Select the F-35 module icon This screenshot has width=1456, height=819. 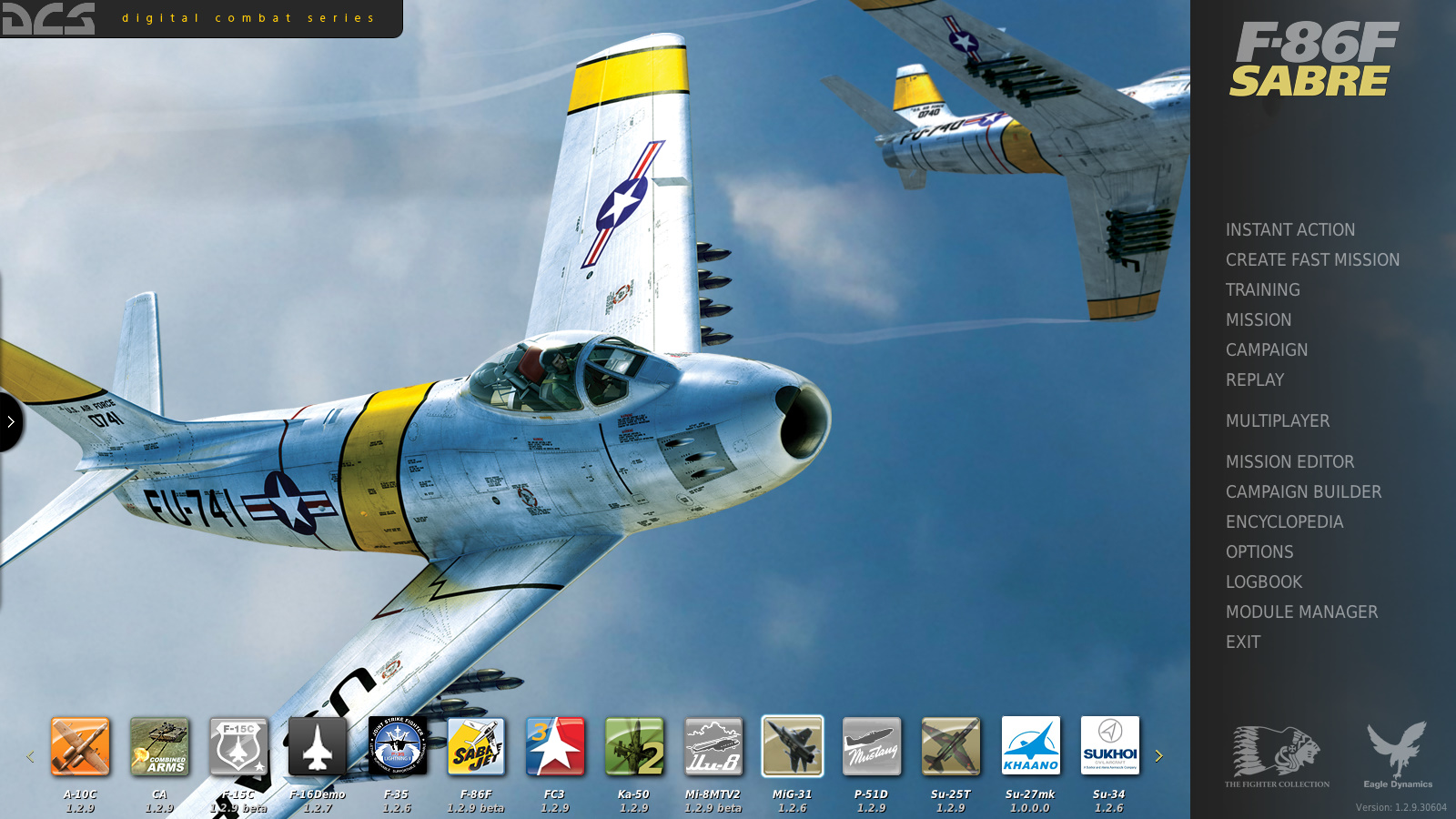coord(397,746)
